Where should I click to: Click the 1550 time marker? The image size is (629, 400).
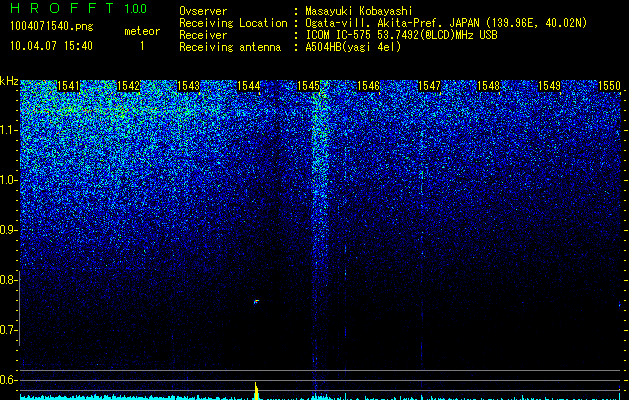point(609,86)
